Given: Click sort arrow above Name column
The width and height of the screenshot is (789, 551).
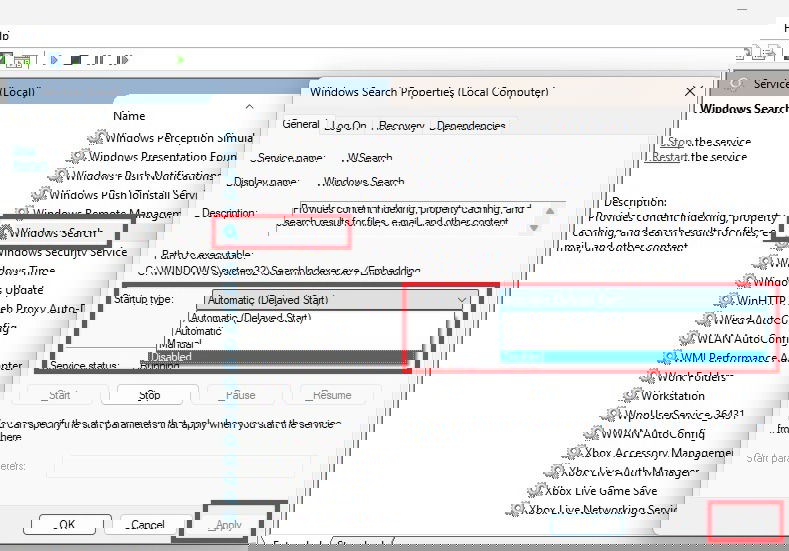Looking at the screenshot, I should point(250,107).
